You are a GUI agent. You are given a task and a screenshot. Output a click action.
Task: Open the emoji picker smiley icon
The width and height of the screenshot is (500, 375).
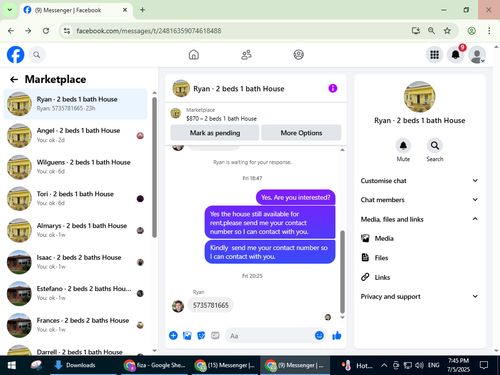click(x=319, y=335)
